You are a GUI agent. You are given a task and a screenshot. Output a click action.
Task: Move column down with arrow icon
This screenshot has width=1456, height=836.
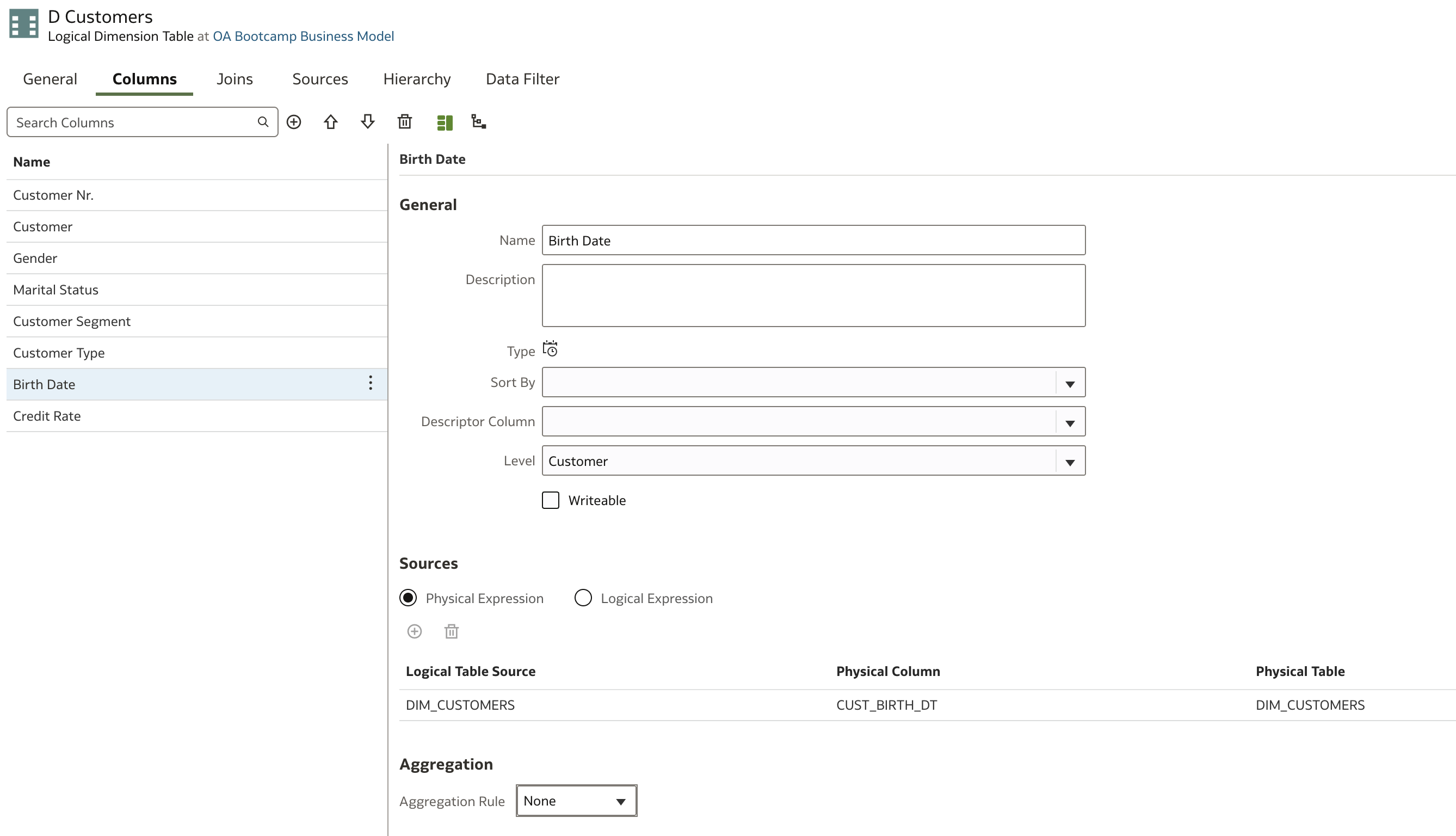click(368, 122)
